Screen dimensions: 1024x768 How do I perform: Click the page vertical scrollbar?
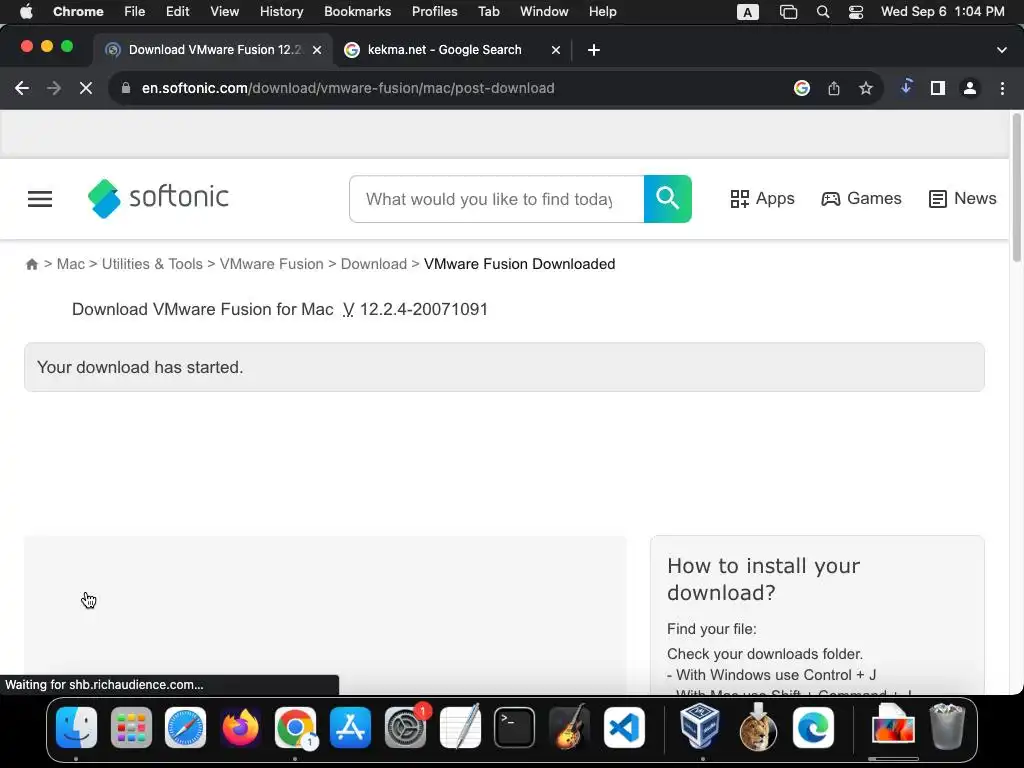pos(1017,188)
